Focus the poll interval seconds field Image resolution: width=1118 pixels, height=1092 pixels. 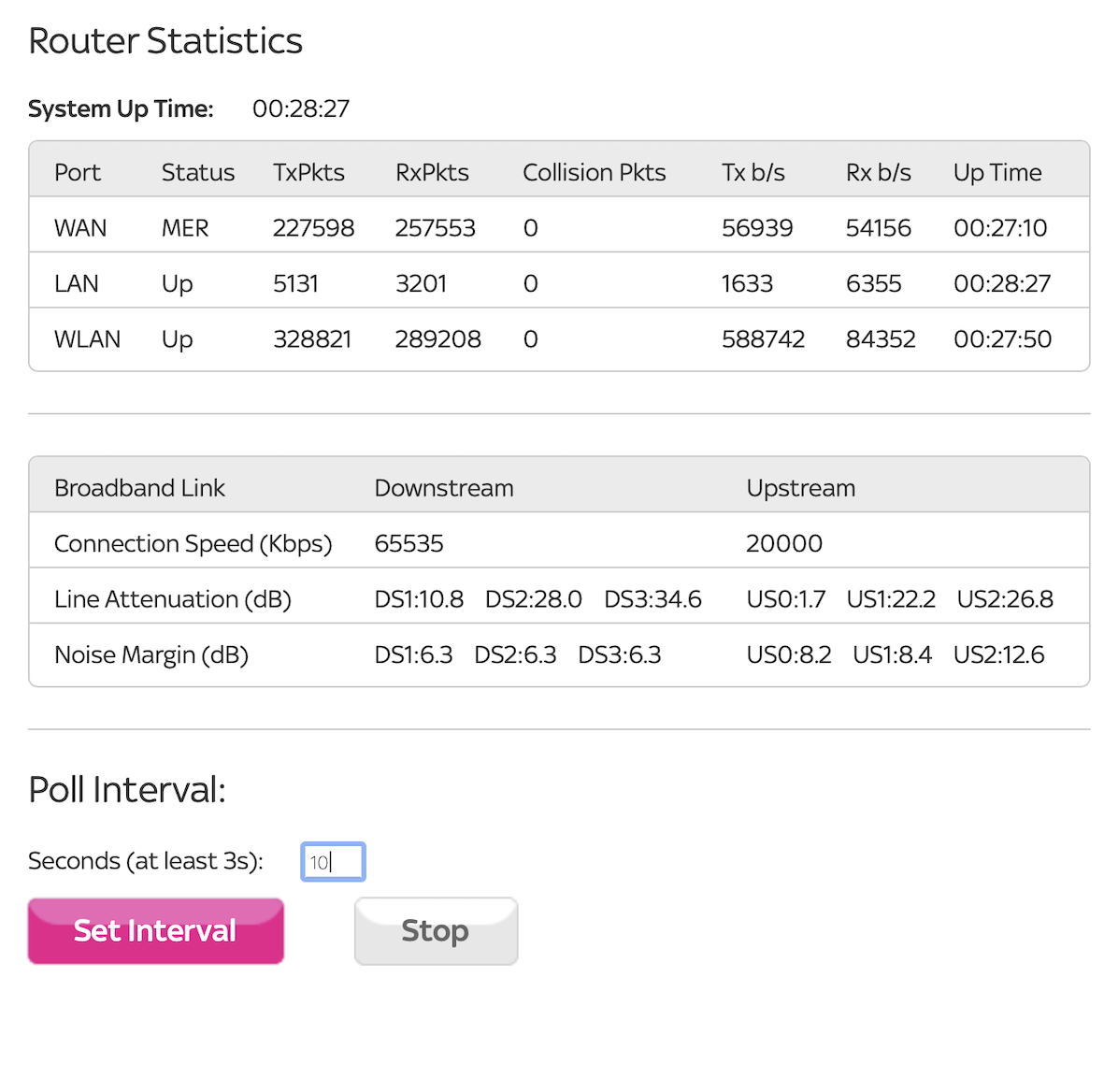point(333,862)
